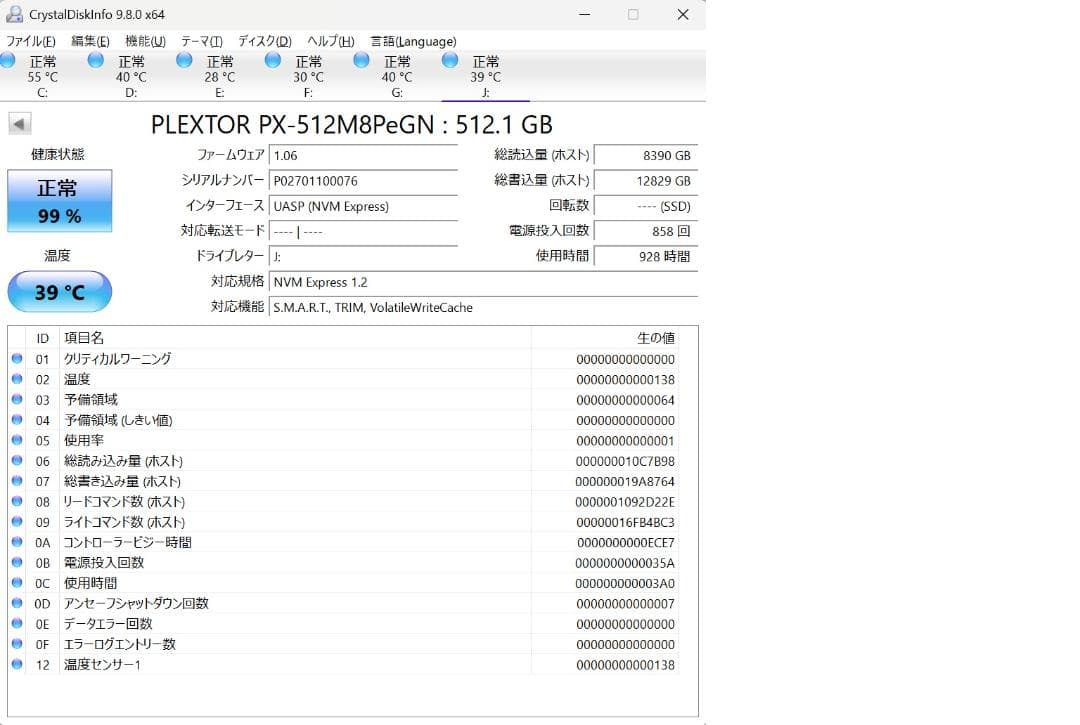Image resolution: width=1080 pixels, height=725 pixels.
Task: Click the 電源投入回数 value 858 回
Action: point(646,231)
